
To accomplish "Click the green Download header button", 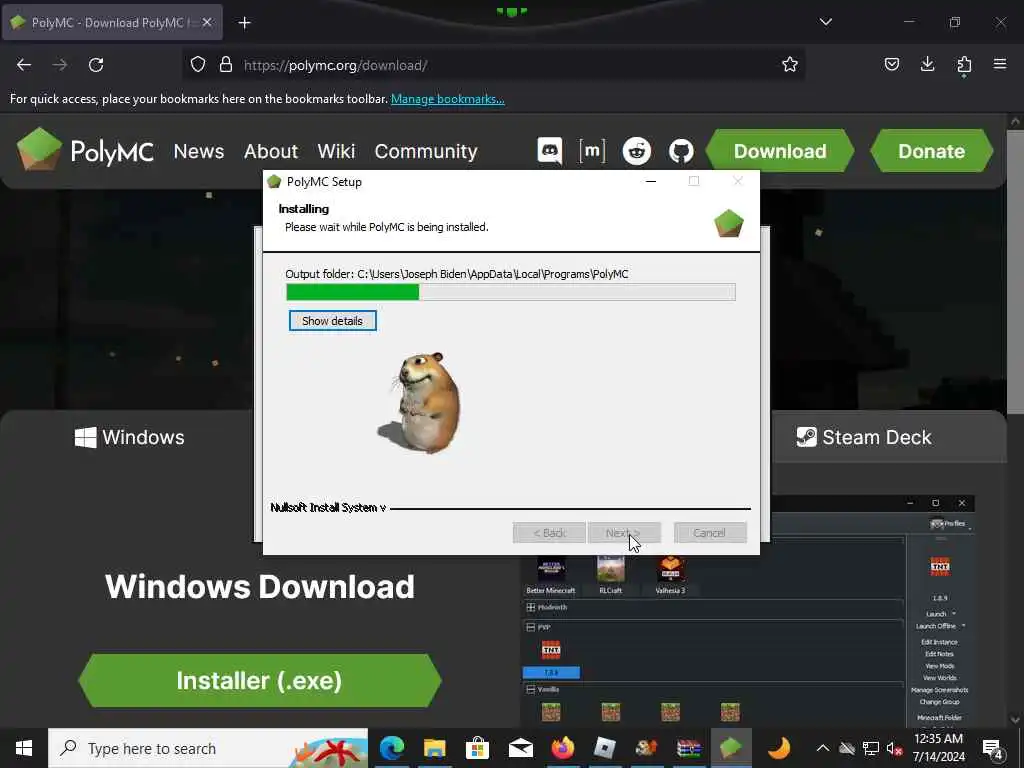I will (x=780, y=151).
